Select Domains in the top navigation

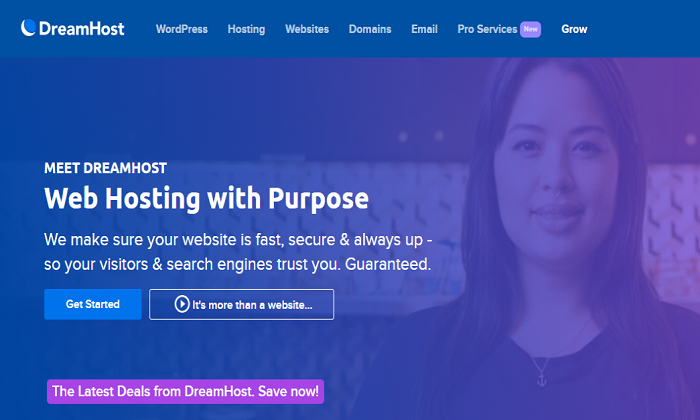coord(370,29)
